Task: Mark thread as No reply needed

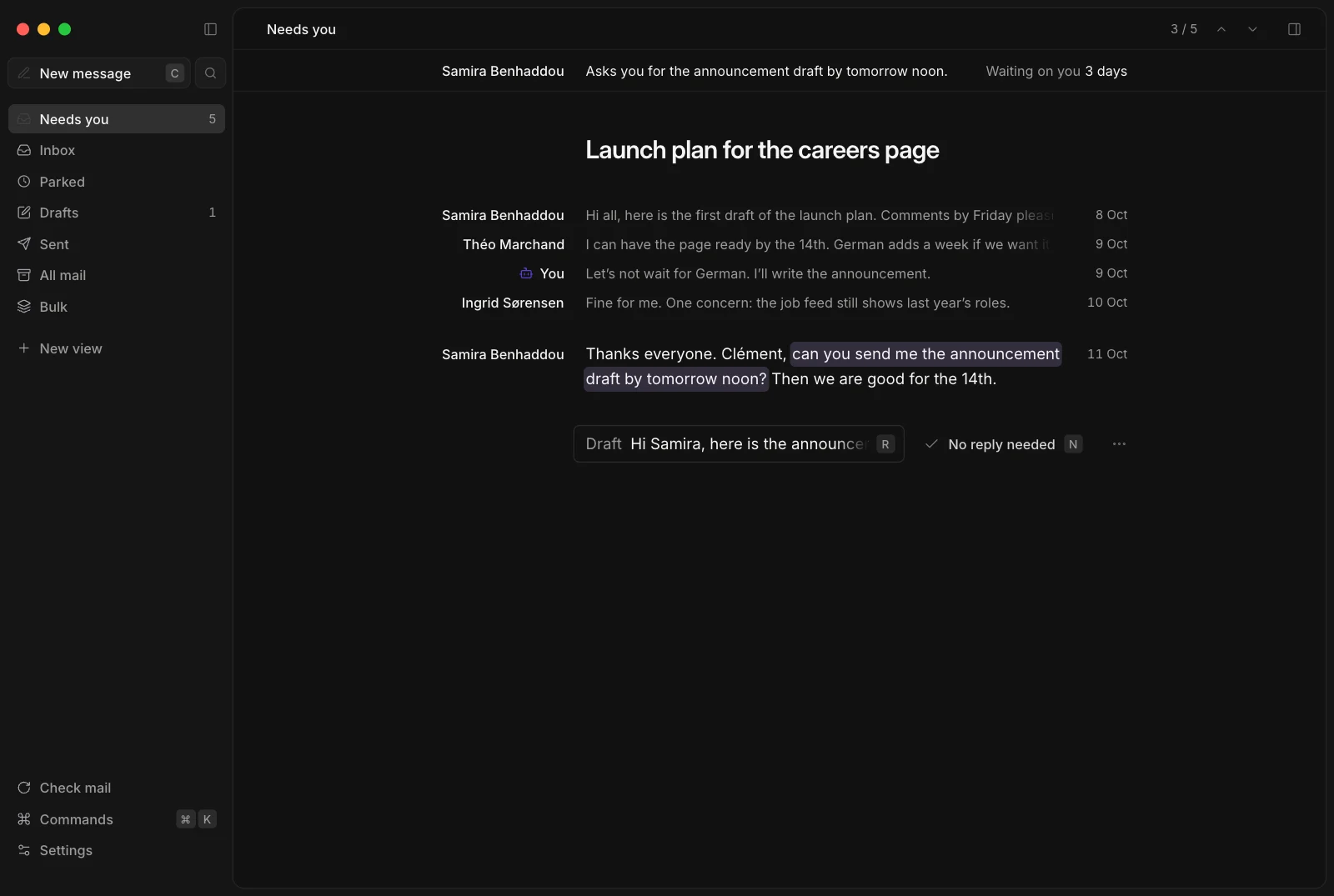Action: (x=1003, y=444)
